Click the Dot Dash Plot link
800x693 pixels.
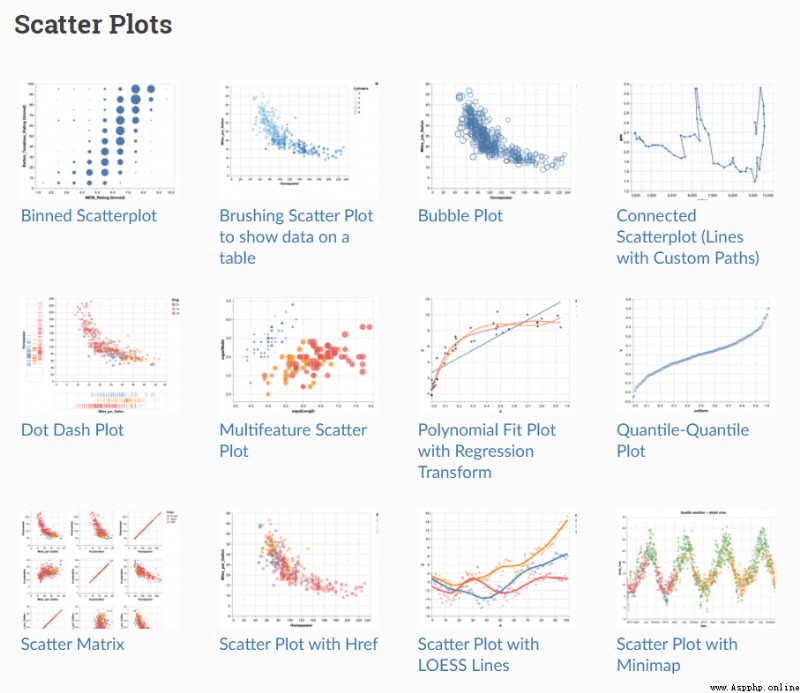[72, 430]
